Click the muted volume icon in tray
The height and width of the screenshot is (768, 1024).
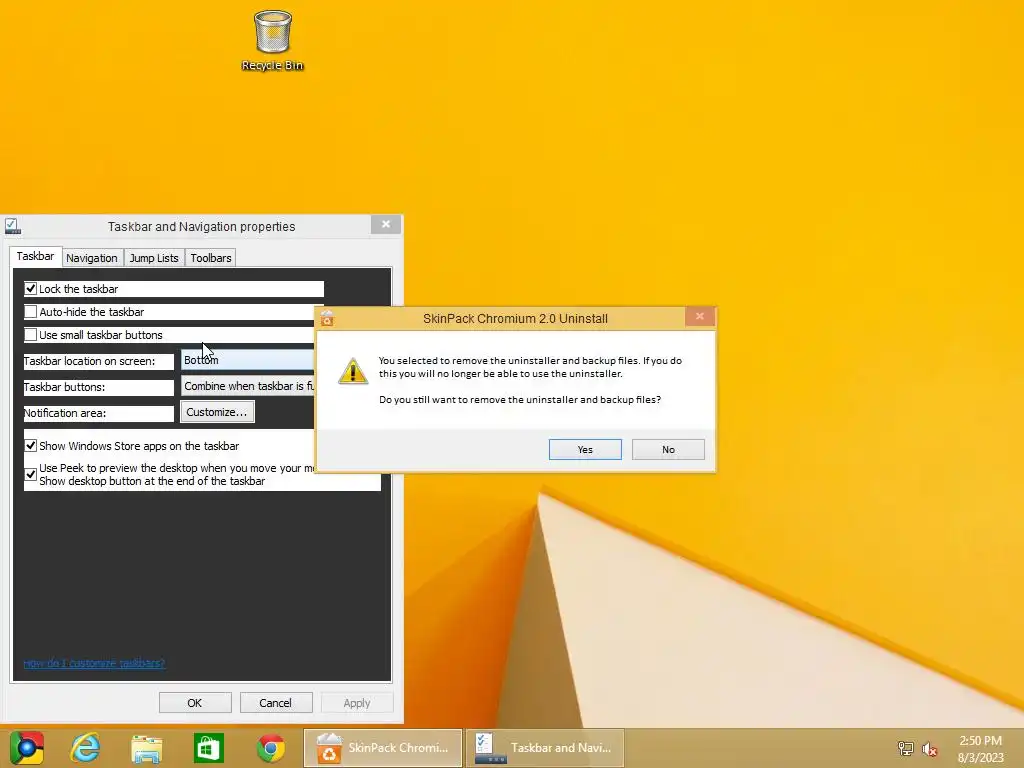click(929, 749)
